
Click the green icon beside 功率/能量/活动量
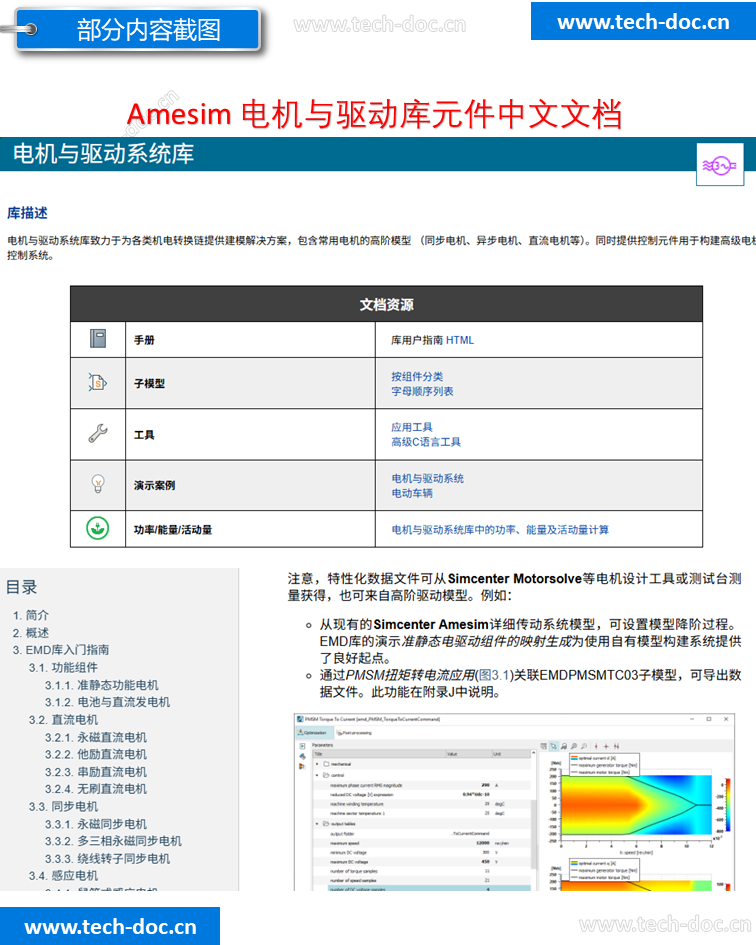pyautogui.click(x=98, y=529)
